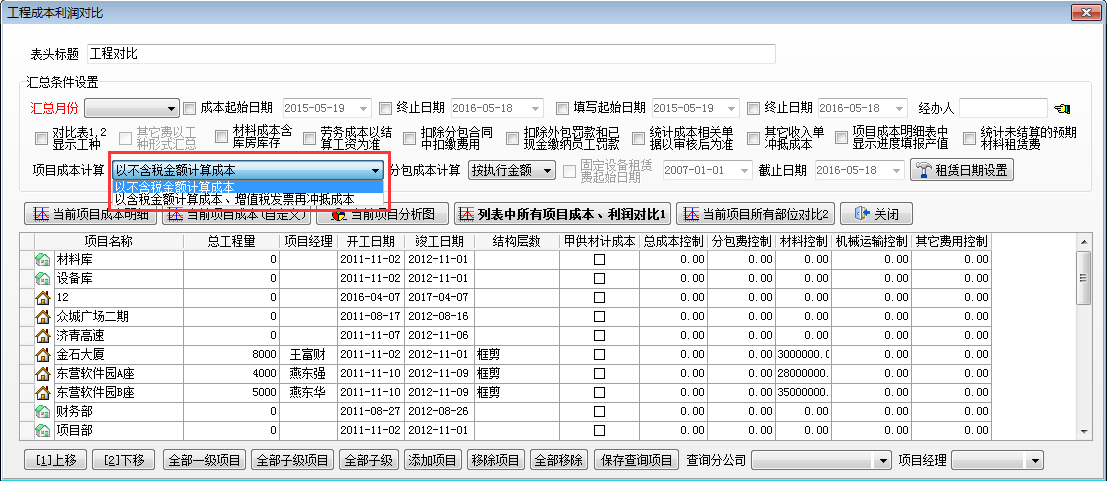This screenshot has height=481, width=1107.
Task: Choose 以不含税金额计算成本 from the list
Action: [x=175, y=187]
